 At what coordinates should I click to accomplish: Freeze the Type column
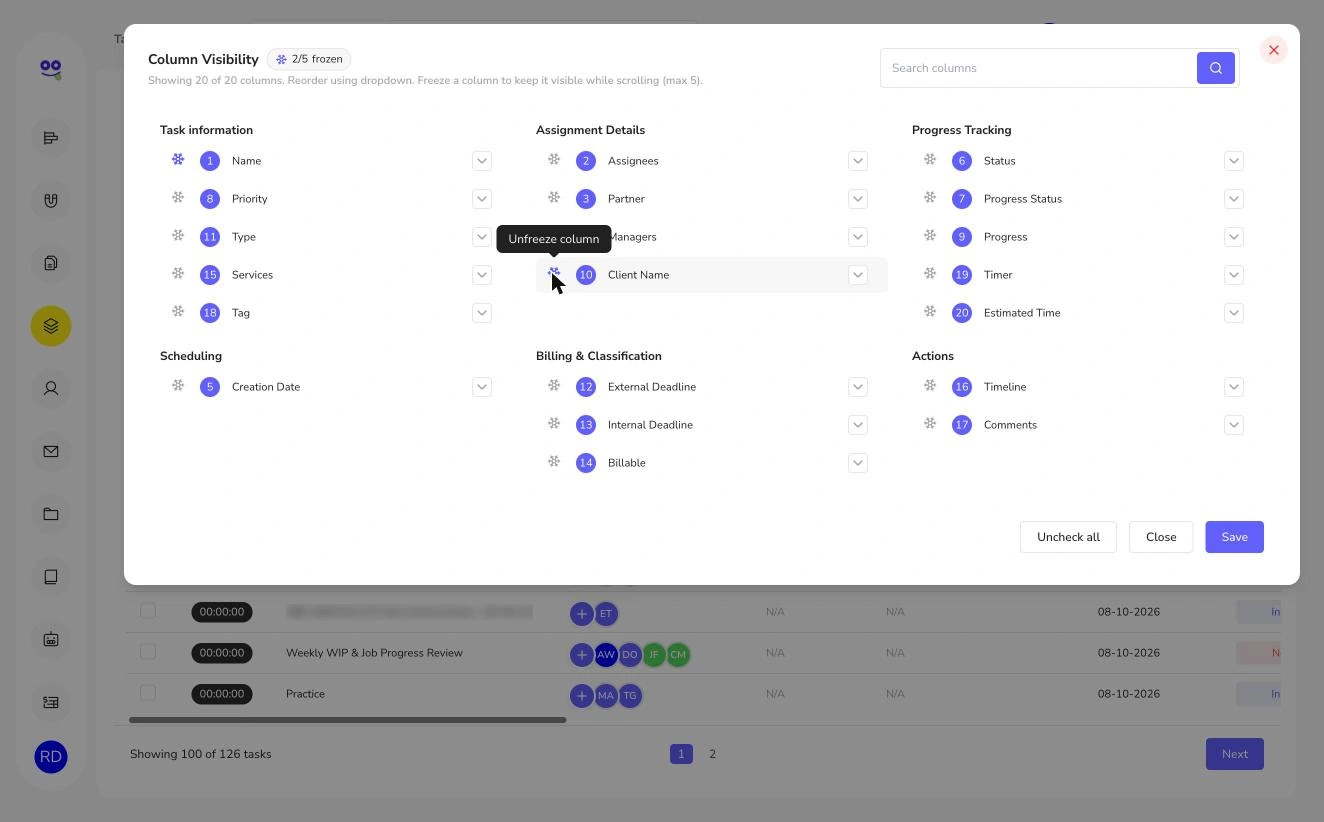(178, 235)
